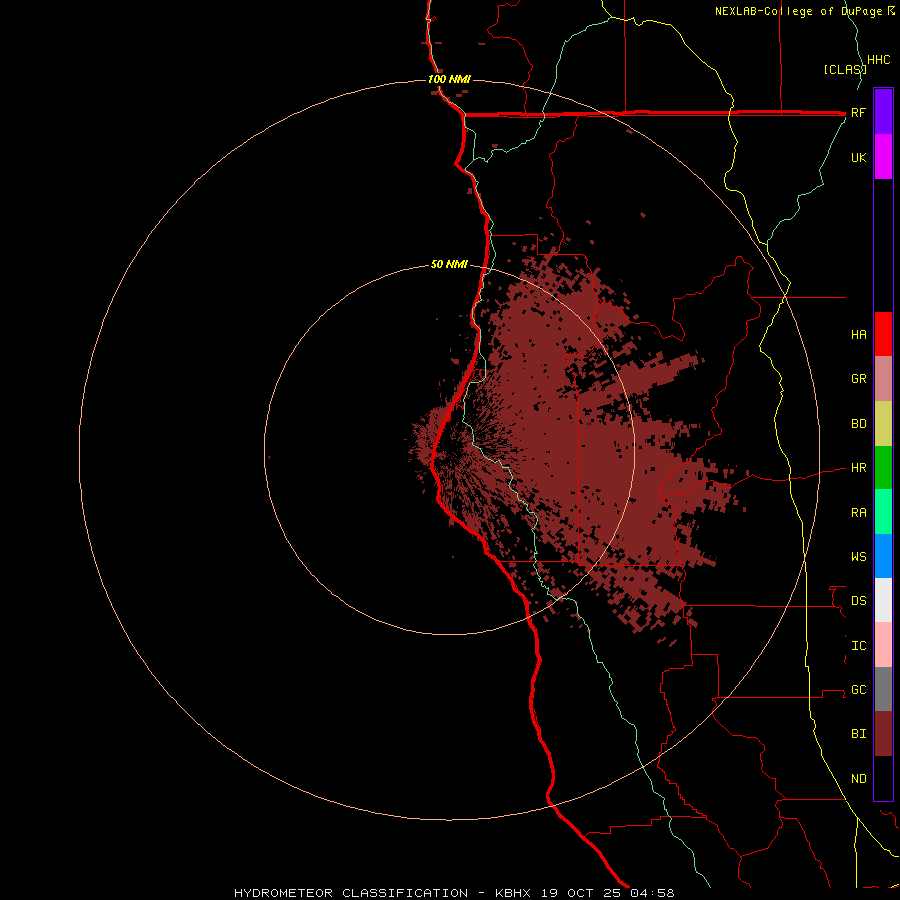Image resolution: width=900 pixels, height=900 pixels.
Task: Click the "GC" legend label
Action: point(858,690)
